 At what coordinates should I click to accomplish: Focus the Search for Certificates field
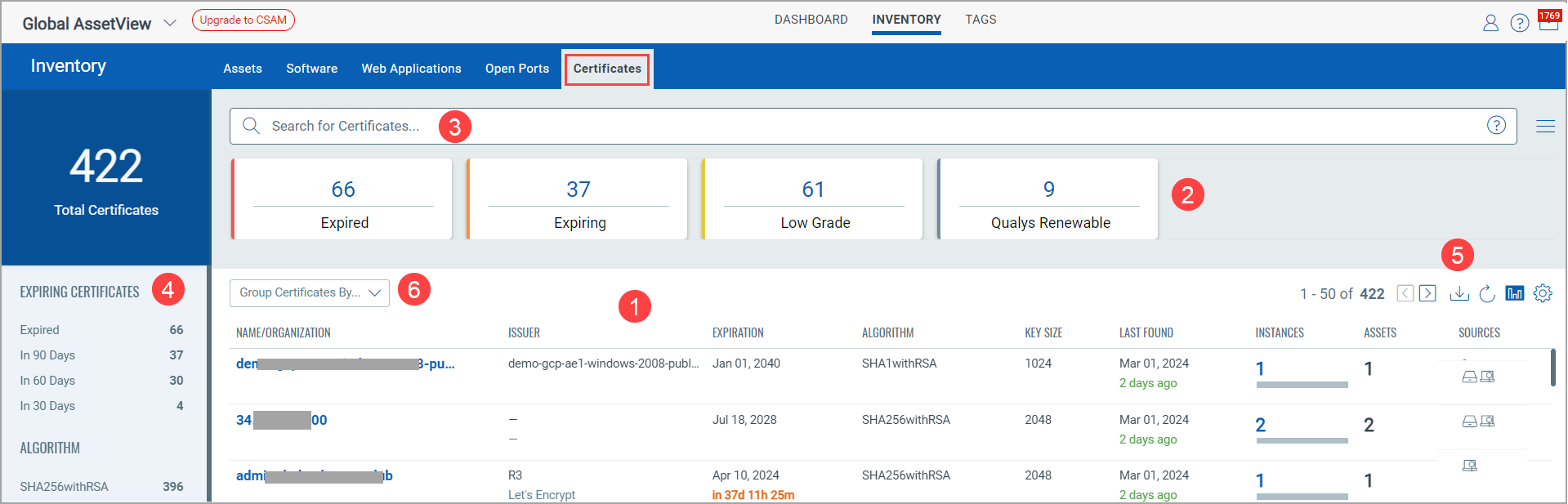click(873, 126)
